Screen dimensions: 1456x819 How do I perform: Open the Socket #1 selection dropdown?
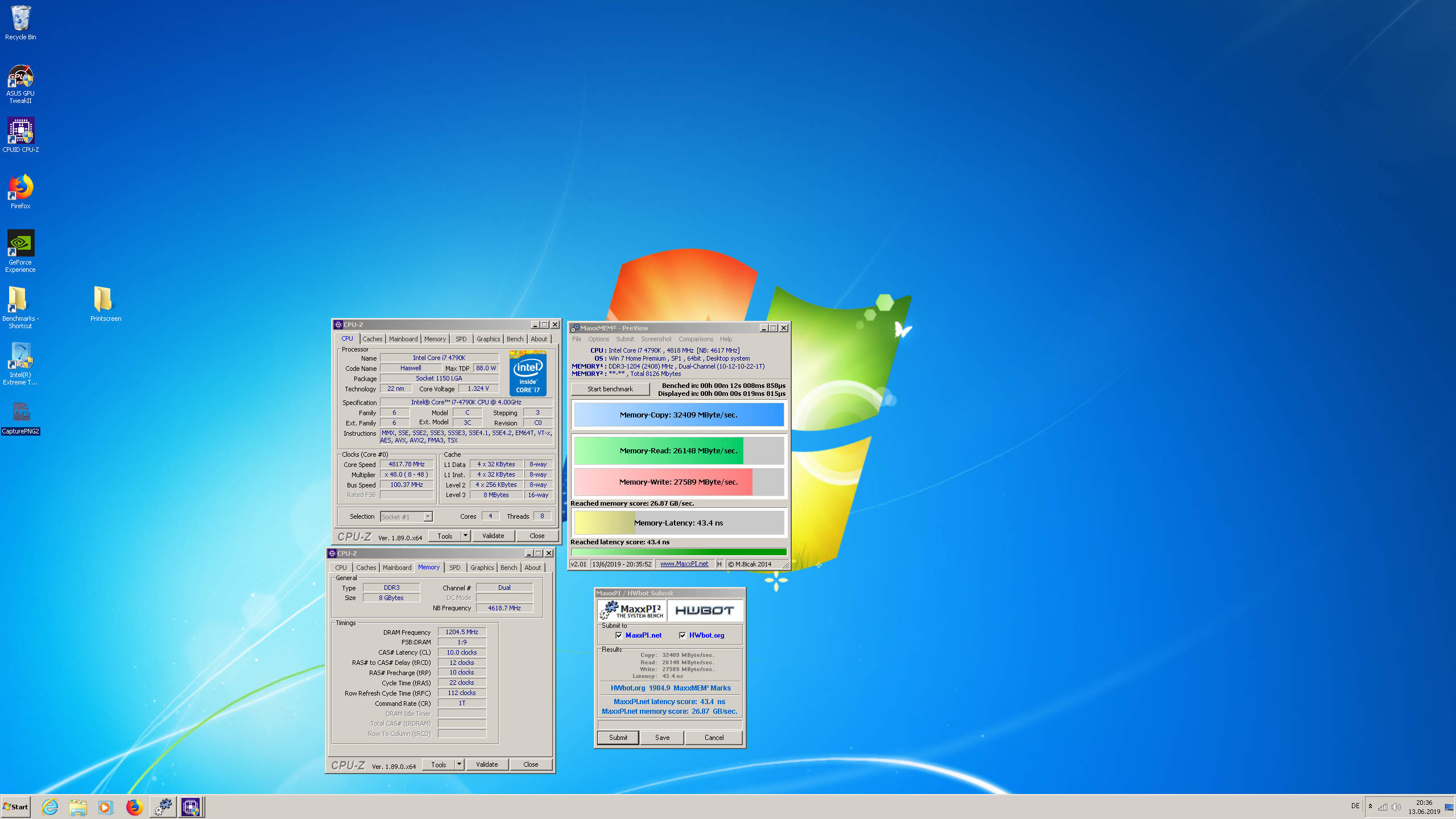tap(407, 516)
